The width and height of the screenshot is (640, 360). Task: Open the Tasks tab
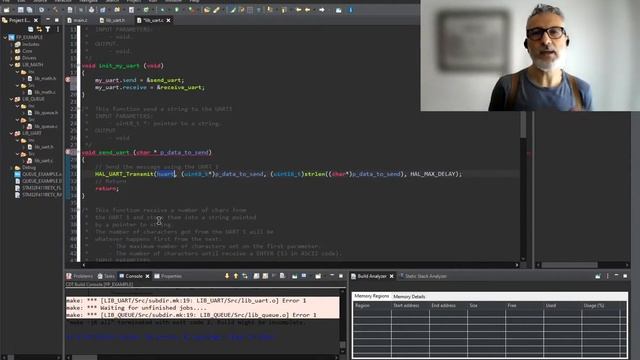tap(106, 276)
